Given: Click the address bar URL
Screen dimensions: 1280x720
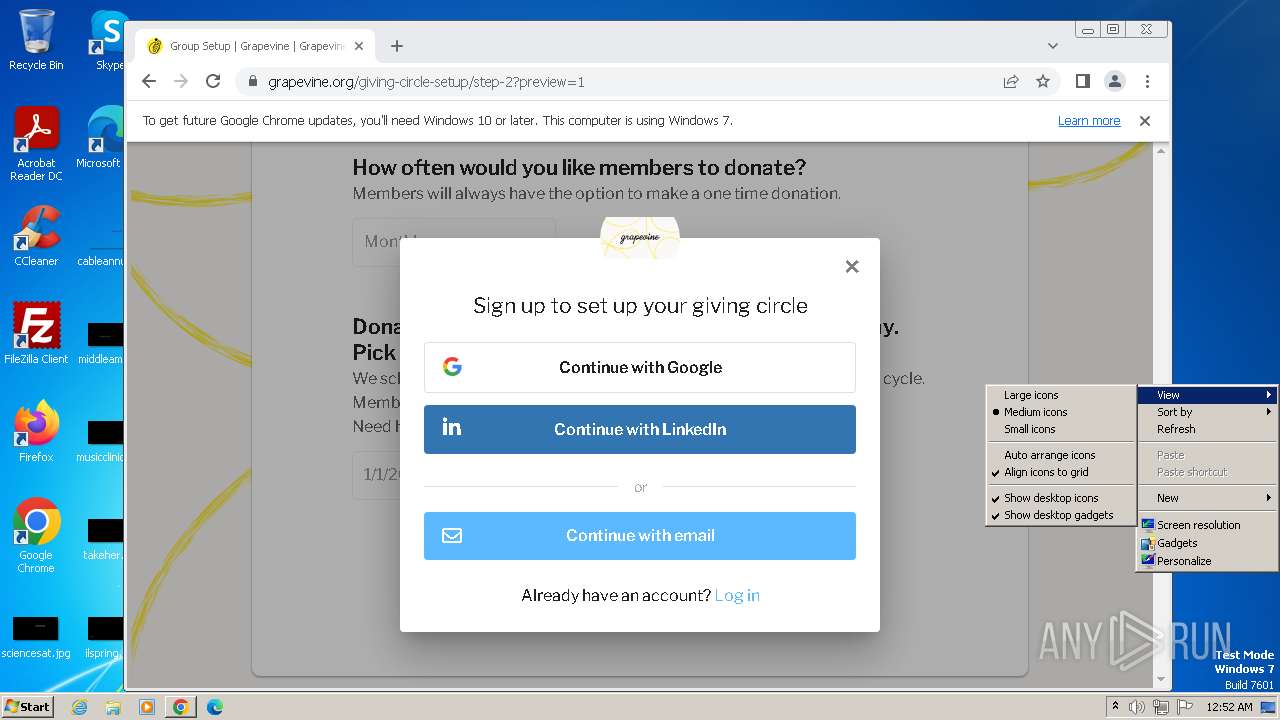Looking at the screenshot, I should 426,82.
